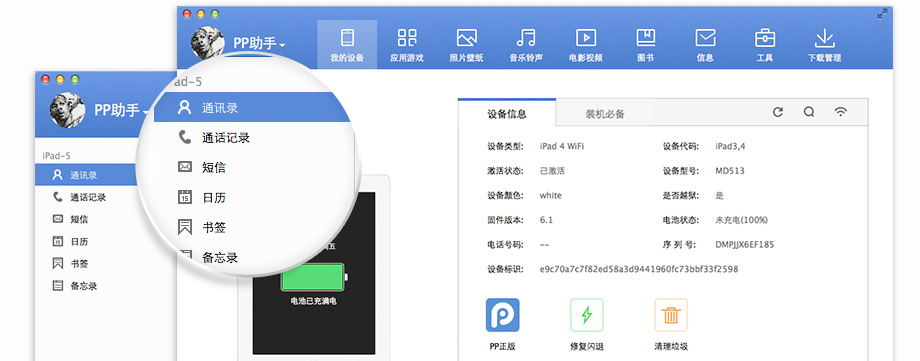This screenshot has height=361, width=920.
Task: Open 照片壁纸 in the toolbar
Action: coord(466,45)
